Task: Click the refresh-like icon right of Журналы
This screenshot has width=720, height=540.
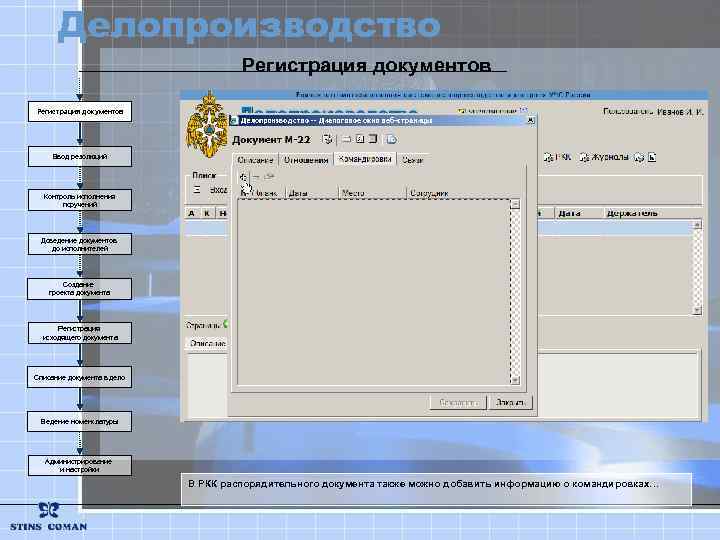Action: (x=639, y=158)
